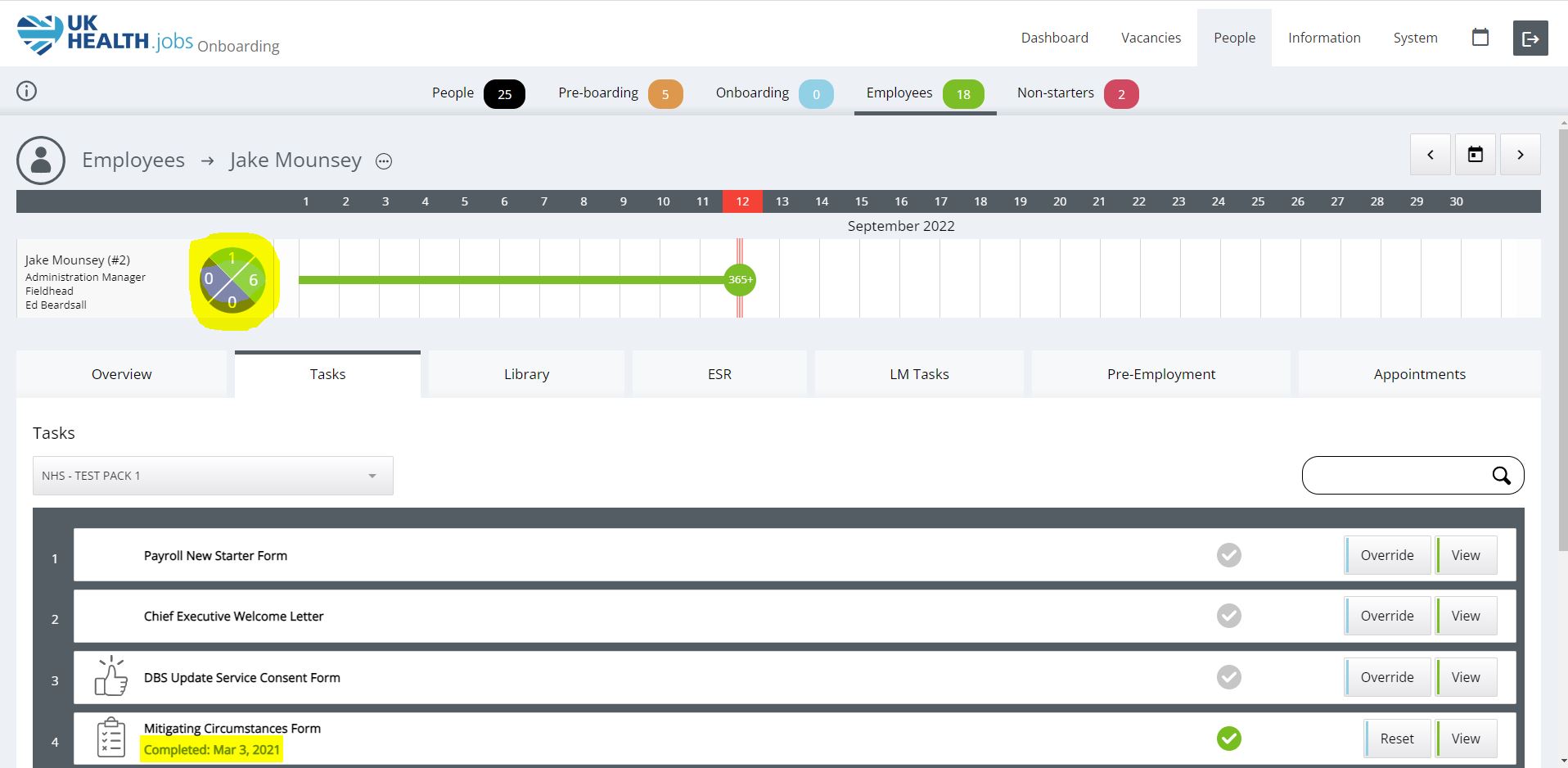Click the timeline calendar today button
Screen dimensions: 1568x768
click(1475, 155)
